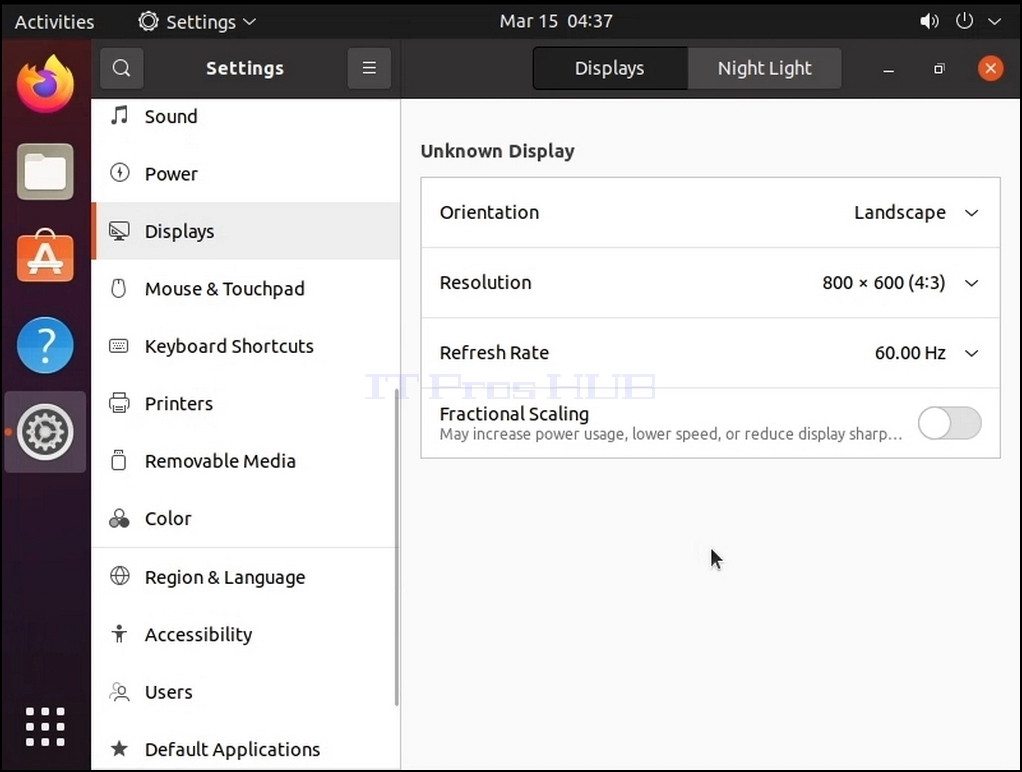The width and height of the screenshot is (1022, 772).
Task: Open Users settings panel
Action: (246, 692)
